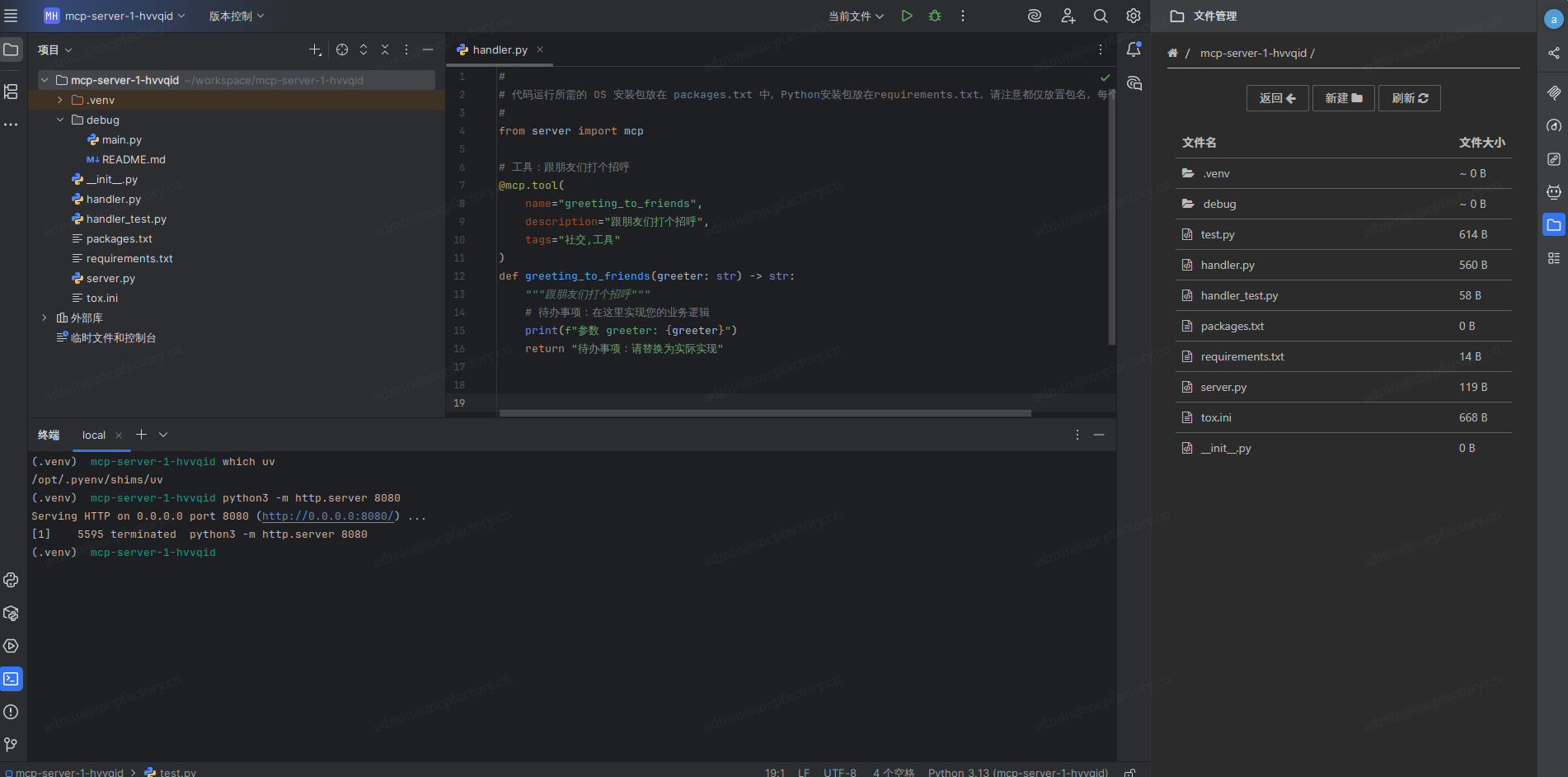
Task: Open the 版本控制 dropdown
Action: pyautogui.click(x=237, y=16)
